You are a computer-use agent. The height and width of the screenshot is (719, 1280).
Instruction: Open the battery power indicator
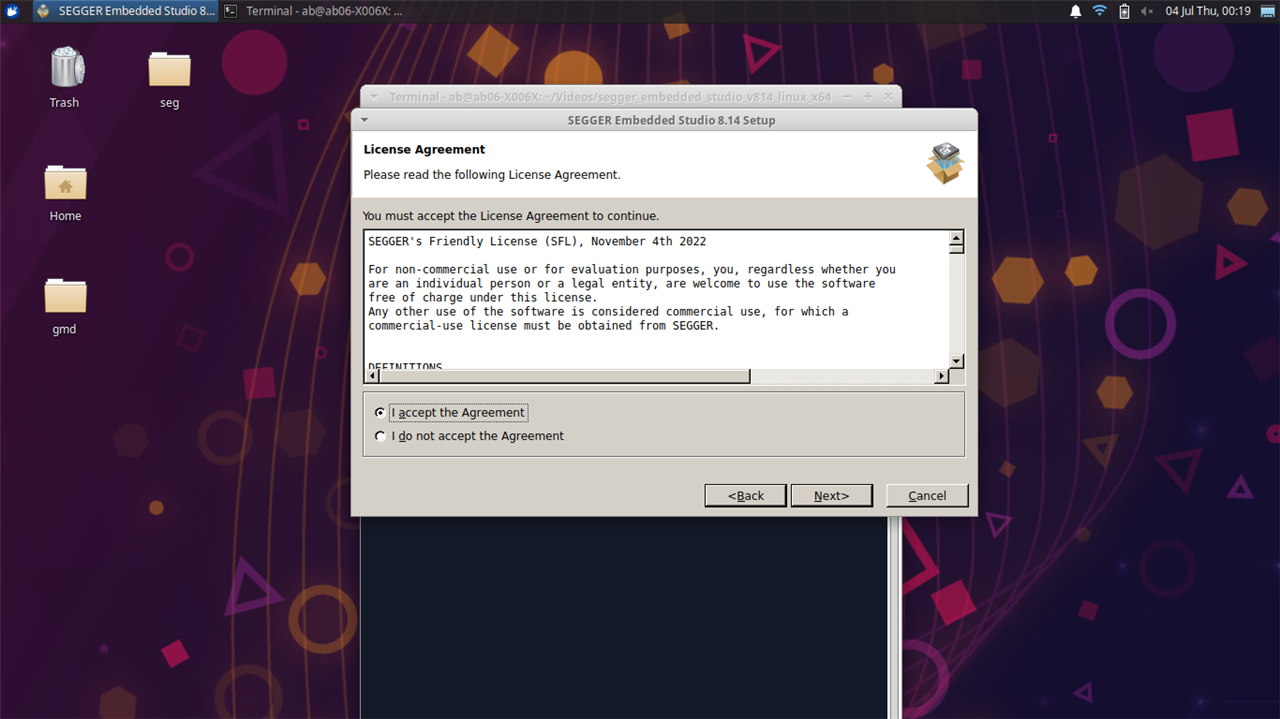click(x=1124, y=11)
